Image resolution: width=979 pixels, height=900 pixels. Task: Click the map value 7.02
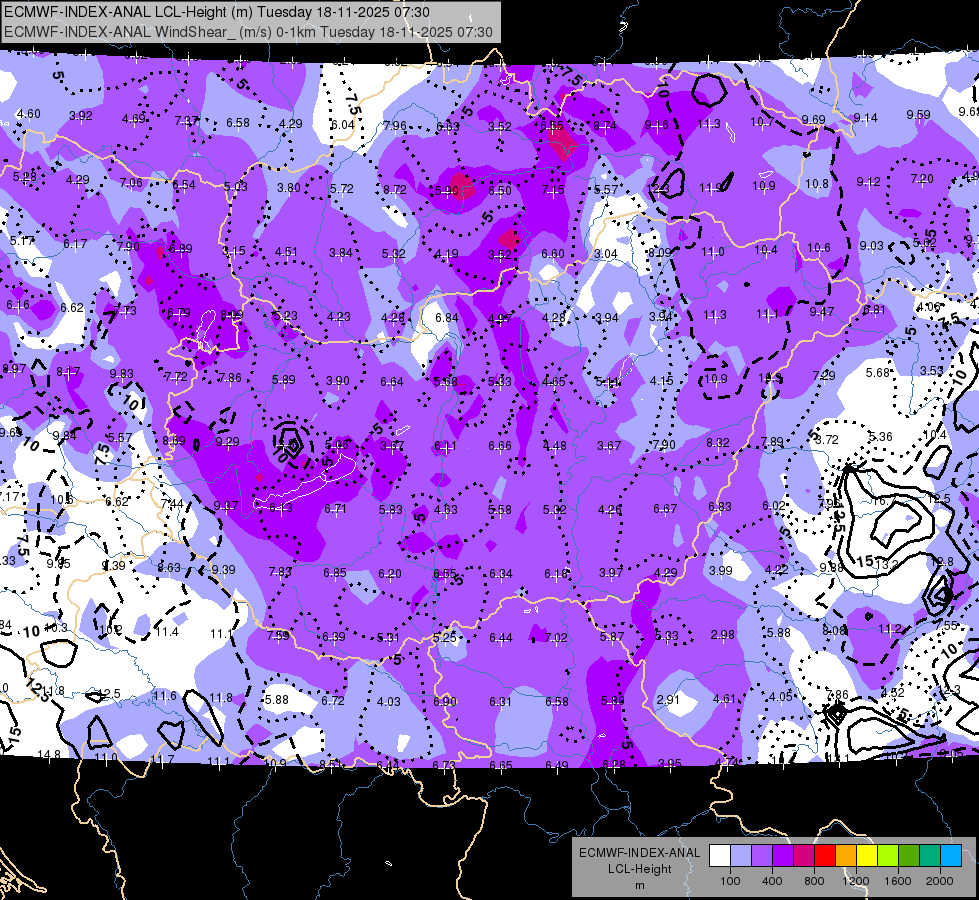[x=556, y=637]
